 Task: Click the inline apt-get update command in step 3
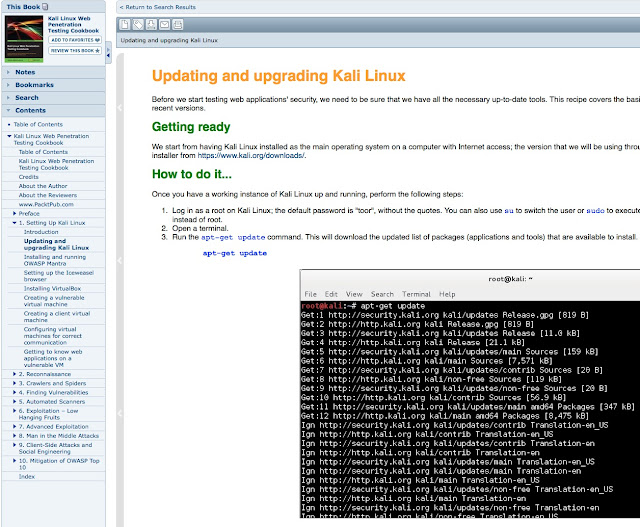pyautogui.click(x=233, y=237)
